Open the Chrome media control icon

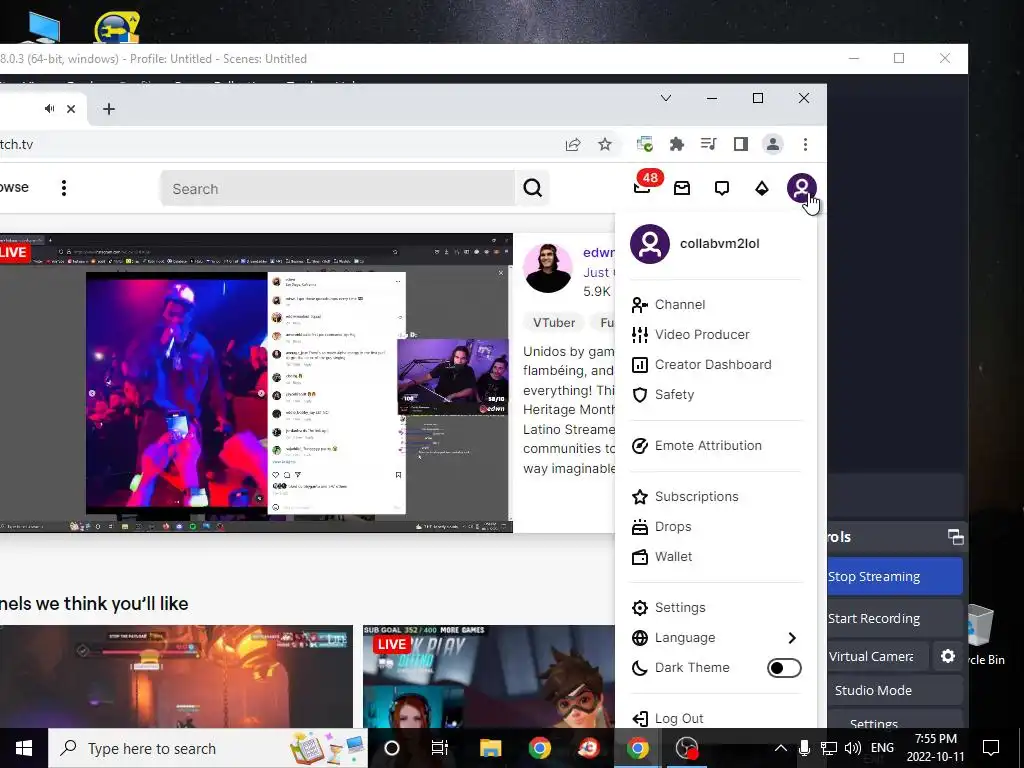709,144
